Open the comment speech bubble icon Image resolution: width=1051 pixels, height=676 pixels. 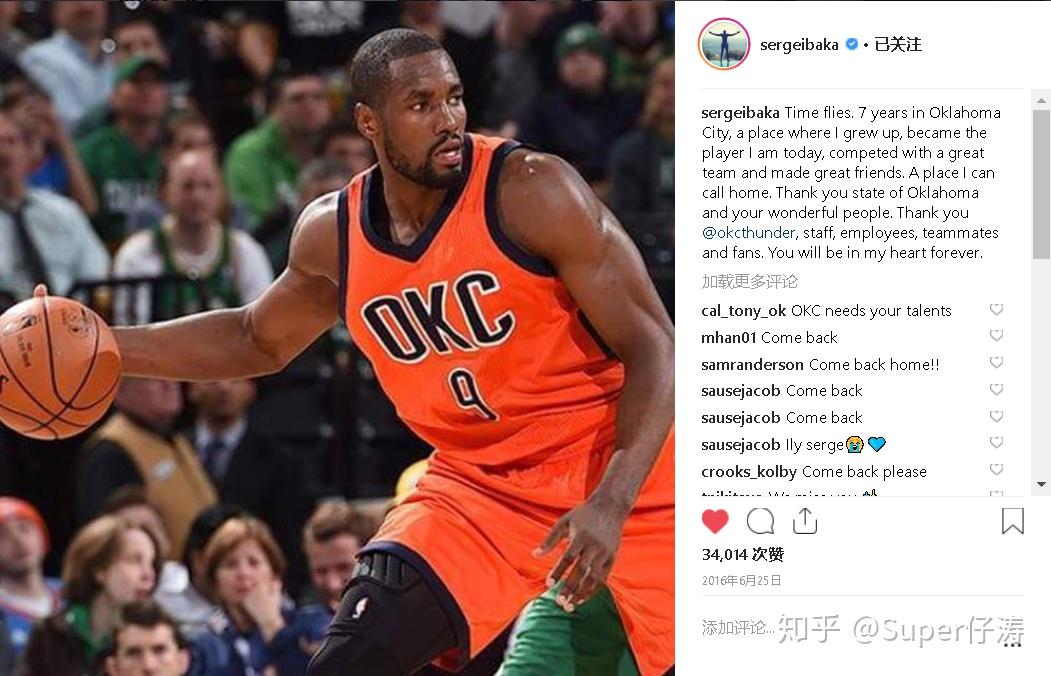[x=760, y=521]
